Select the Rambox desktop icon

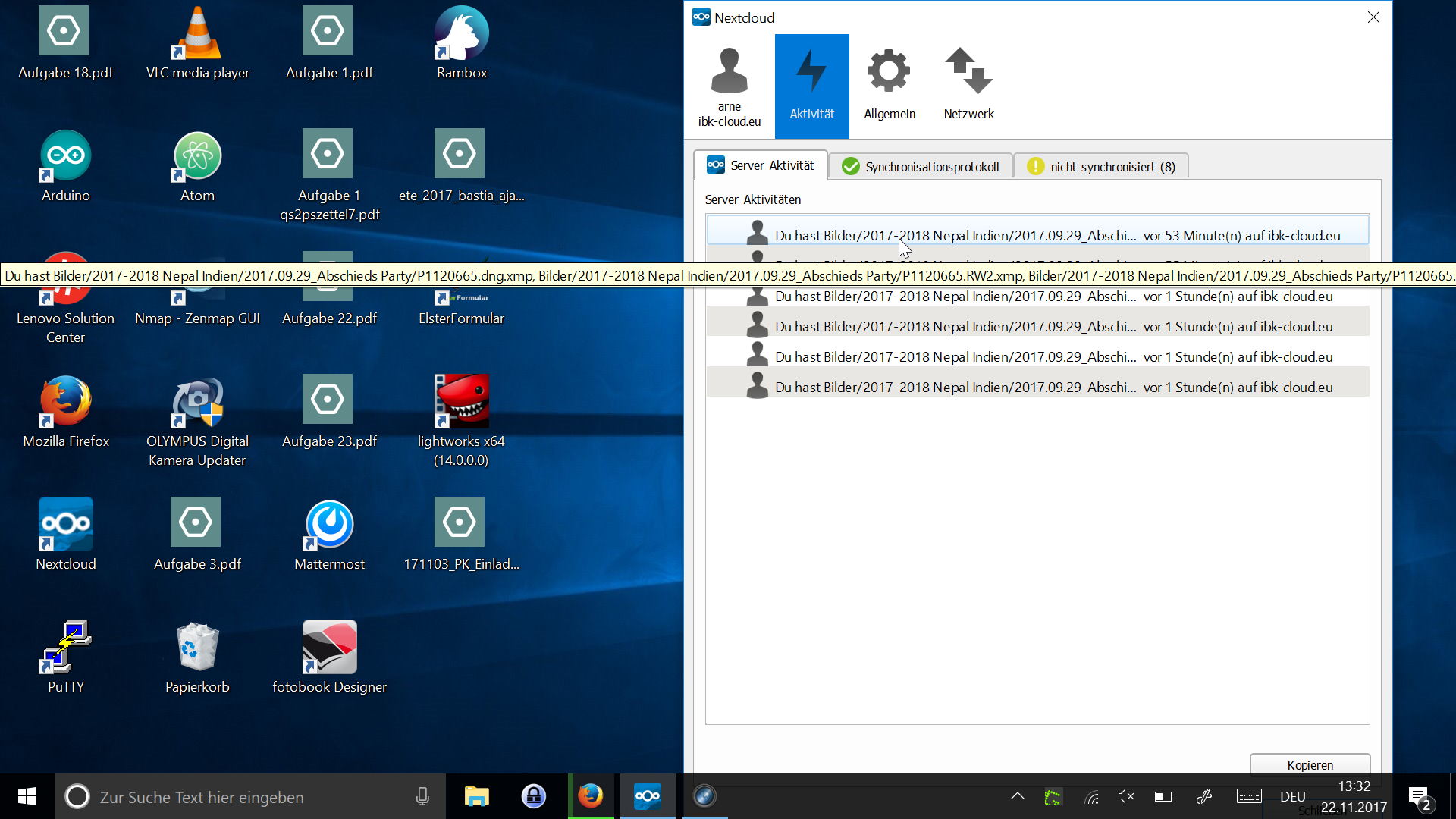tap(462, 44)
